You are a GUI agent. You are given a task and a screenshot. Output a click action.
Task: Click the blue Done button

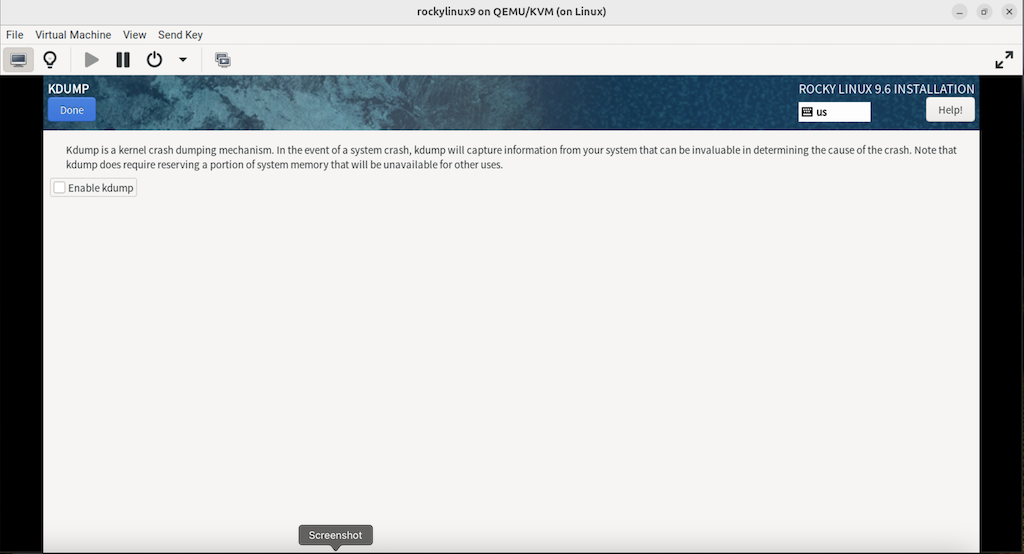72,110
